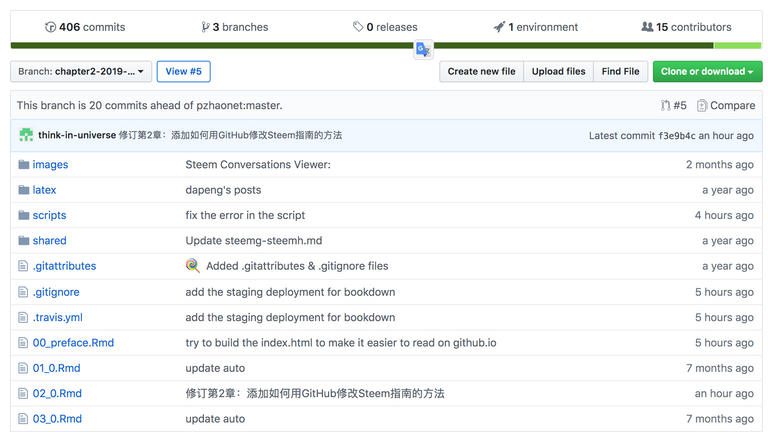Image resolution: width=768 pixels, height=432 pixels.
Task: Open the images folder
Action: pyautogui.click(x=50, y=165)
